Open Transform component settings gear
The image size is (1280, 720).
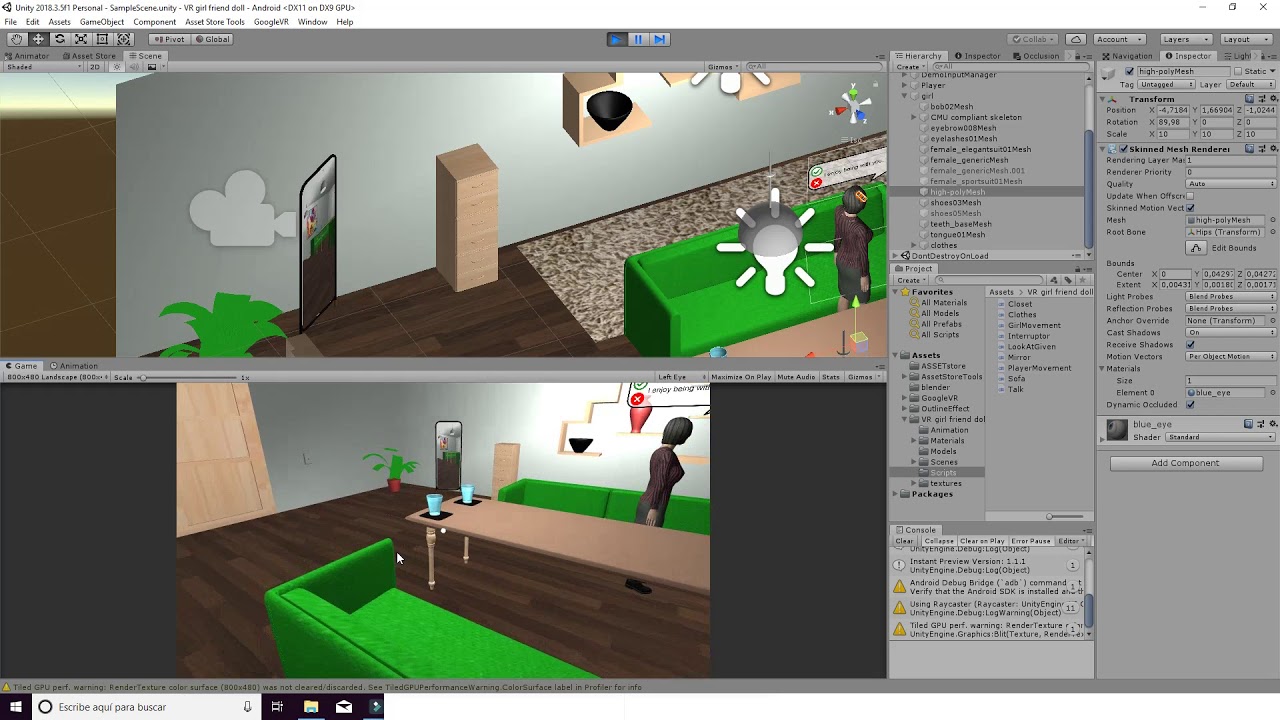pyautogui.click(x=1273, y=99)
